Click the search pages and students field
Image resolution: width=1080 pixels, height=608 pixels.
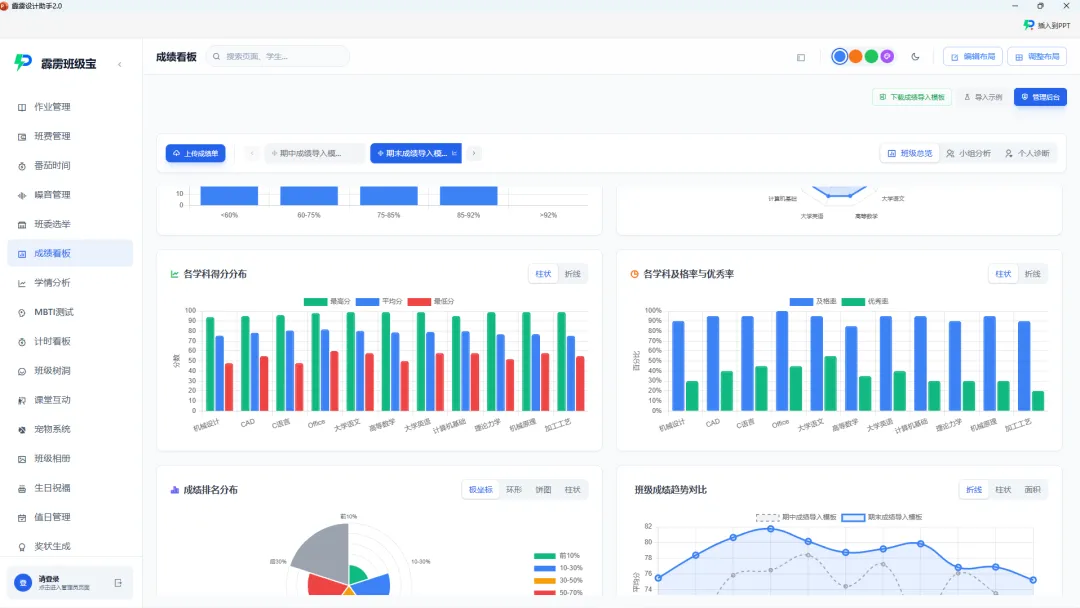[x=278, y=56]
